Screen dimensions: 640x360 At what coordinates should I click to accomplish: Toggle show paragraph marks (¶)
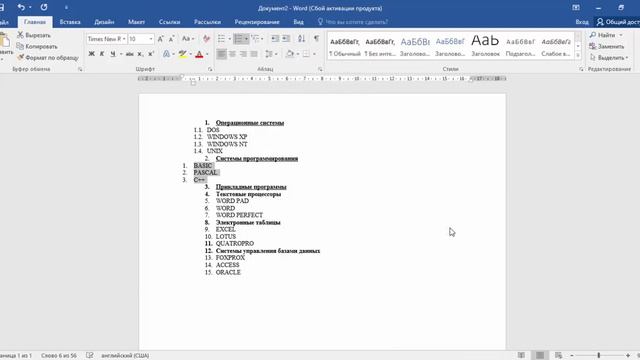tap(316, 39)
